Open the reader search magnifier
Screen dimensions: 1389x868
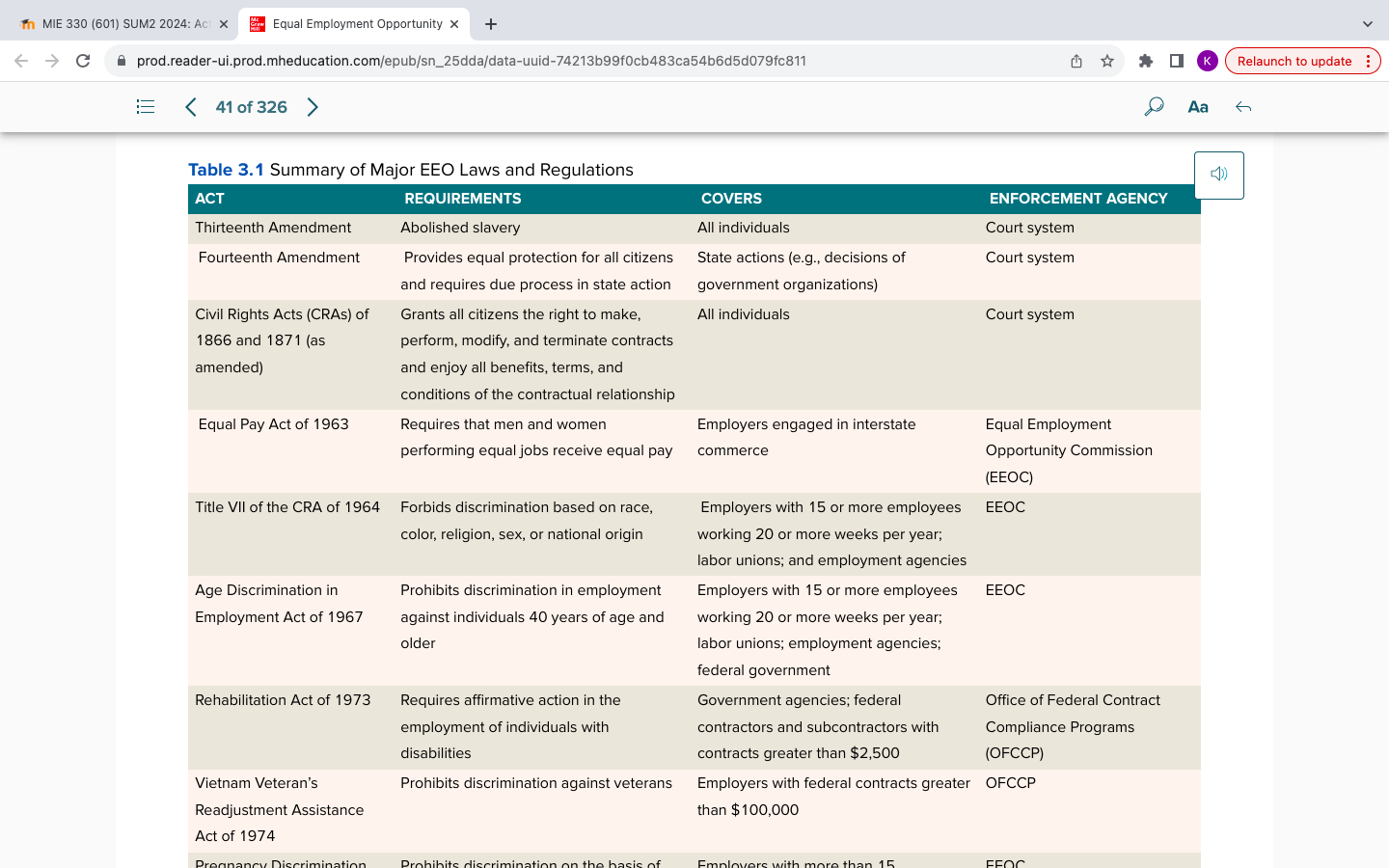coord(1154,107)
